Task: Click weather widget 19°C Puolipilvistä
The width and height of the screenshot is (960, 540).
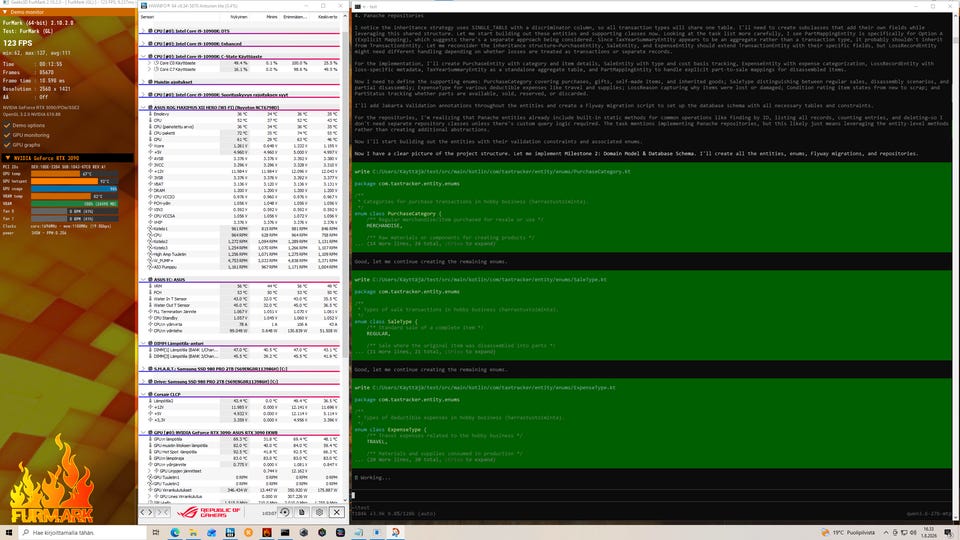Action: pos(848,533)
